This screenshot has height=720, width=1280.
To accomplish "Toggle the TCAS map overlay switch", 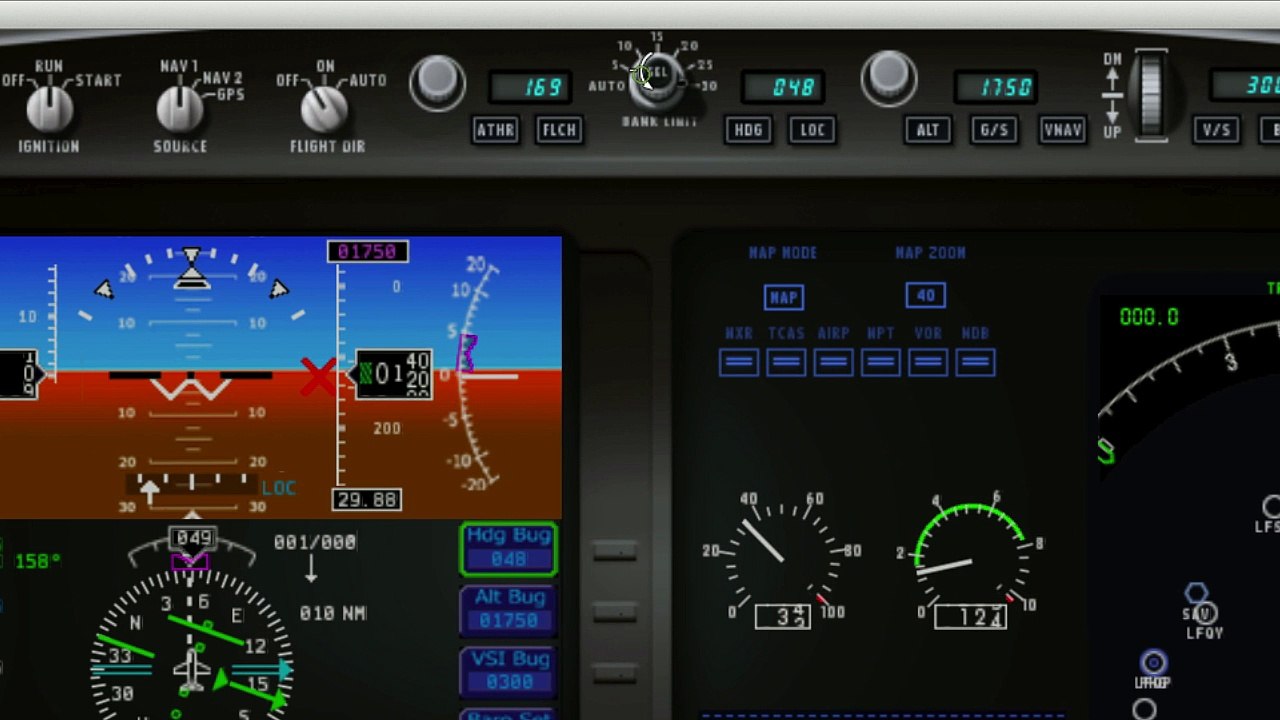I will click(x=786, y=362).
